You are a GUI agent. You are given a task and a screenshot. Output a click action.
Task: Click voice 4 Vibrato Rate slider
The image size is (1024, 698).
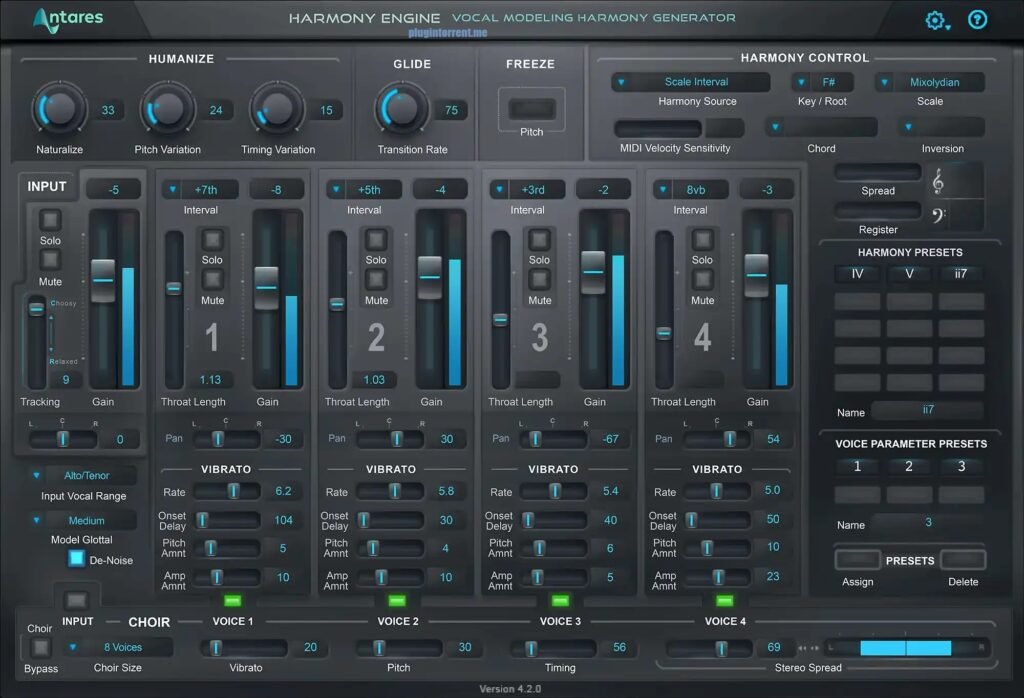[x=717, y=490]
